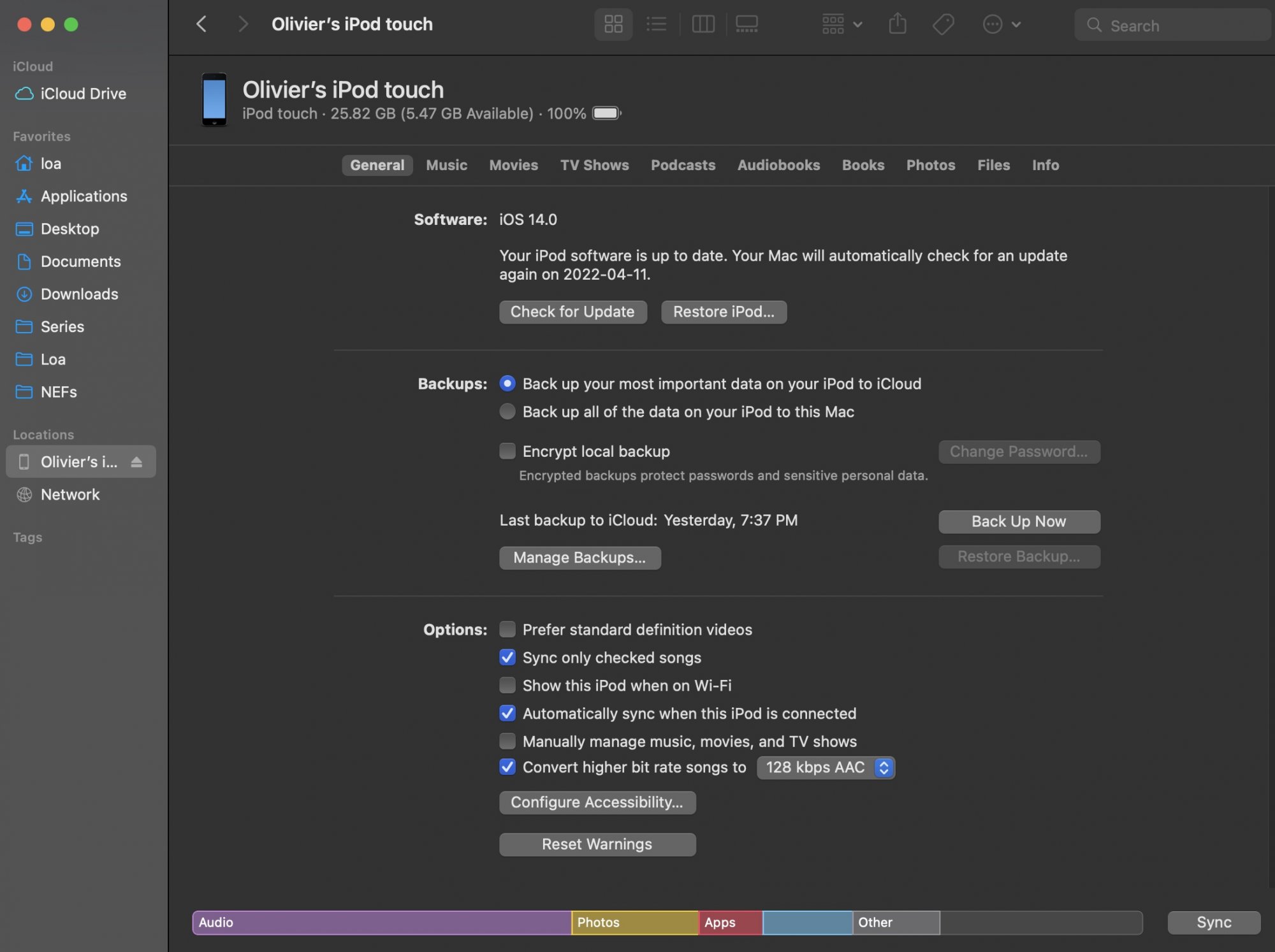Open the 128 kbps AAC bitrate dropdown
The image size is (1275, 952).
(x=826, y=768)
